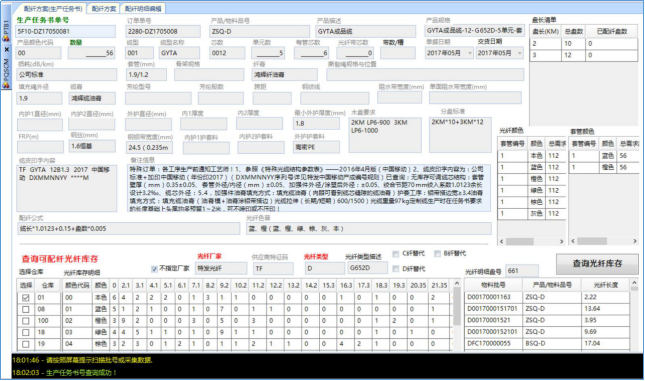Click the supplier code field TF
645x381 pixels.
click(273, 269)
